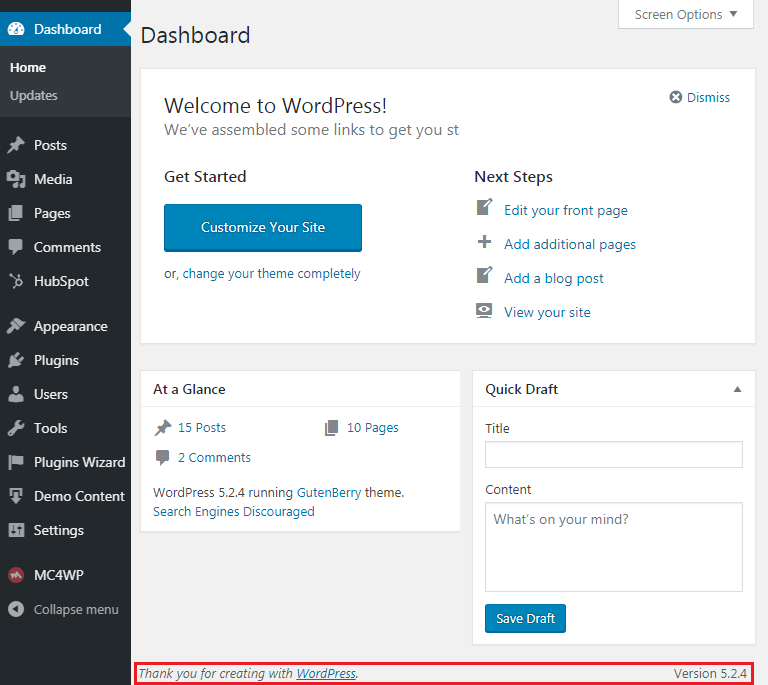Open the 10 Pages link
This screenshot has height=685, width=768.
pos(373,428)
